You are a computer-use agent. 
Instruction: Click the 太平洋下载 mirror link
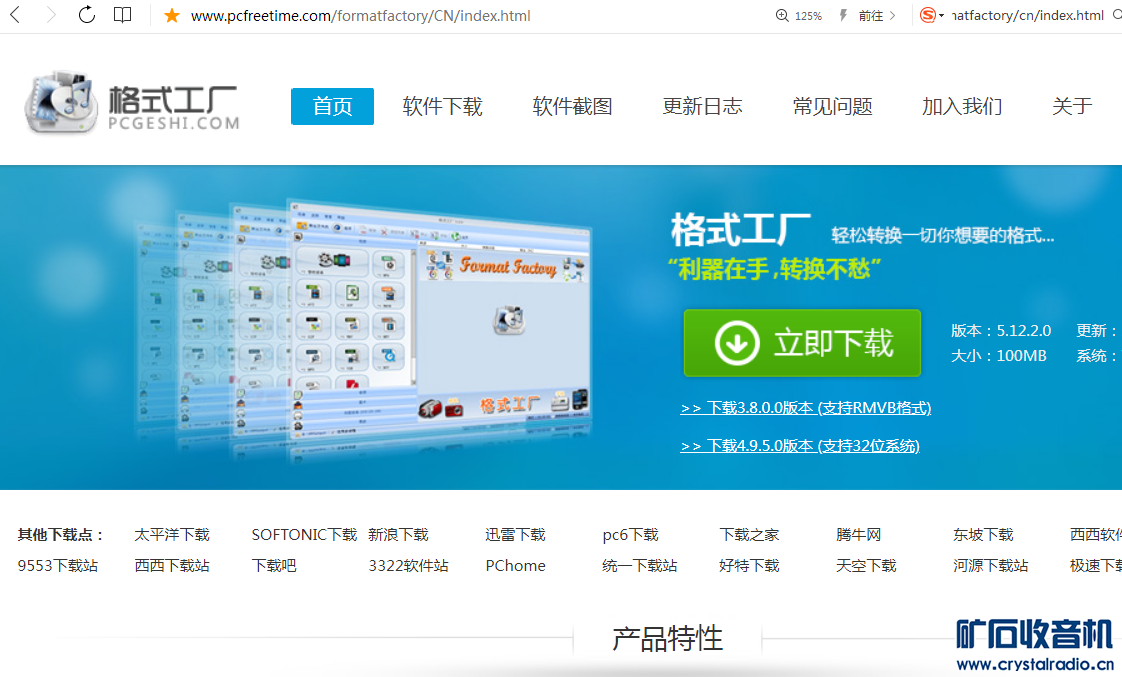click(x=172, y=535)
